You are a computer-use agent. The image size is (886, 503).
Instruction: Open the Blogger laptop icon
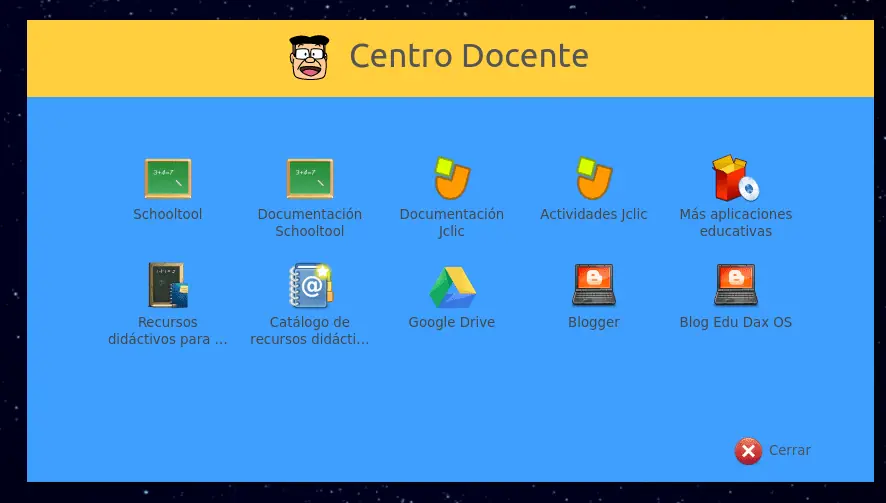coord(594,285)
